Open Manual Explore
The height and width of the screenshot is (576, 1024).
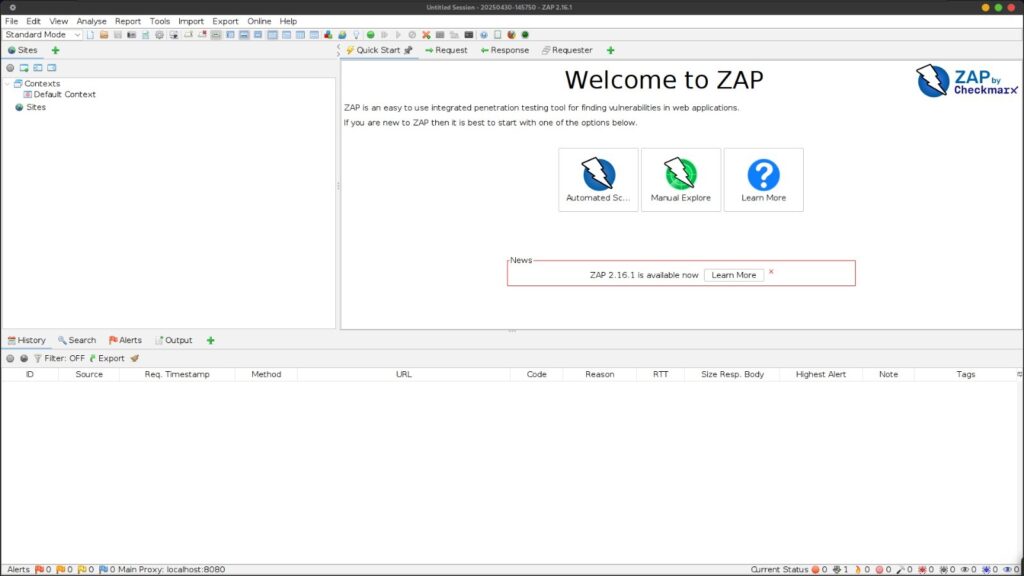pos(680,180)
